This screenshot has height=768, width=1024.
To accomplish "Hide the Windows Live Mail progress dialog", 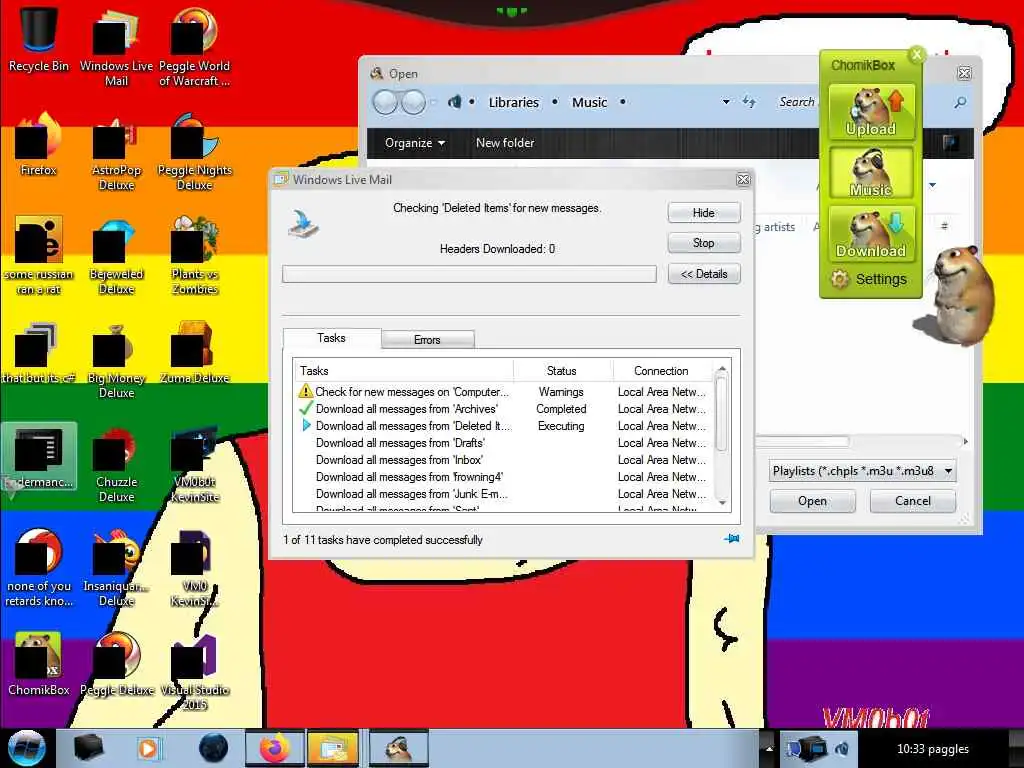I will click(x=704, y=213).
